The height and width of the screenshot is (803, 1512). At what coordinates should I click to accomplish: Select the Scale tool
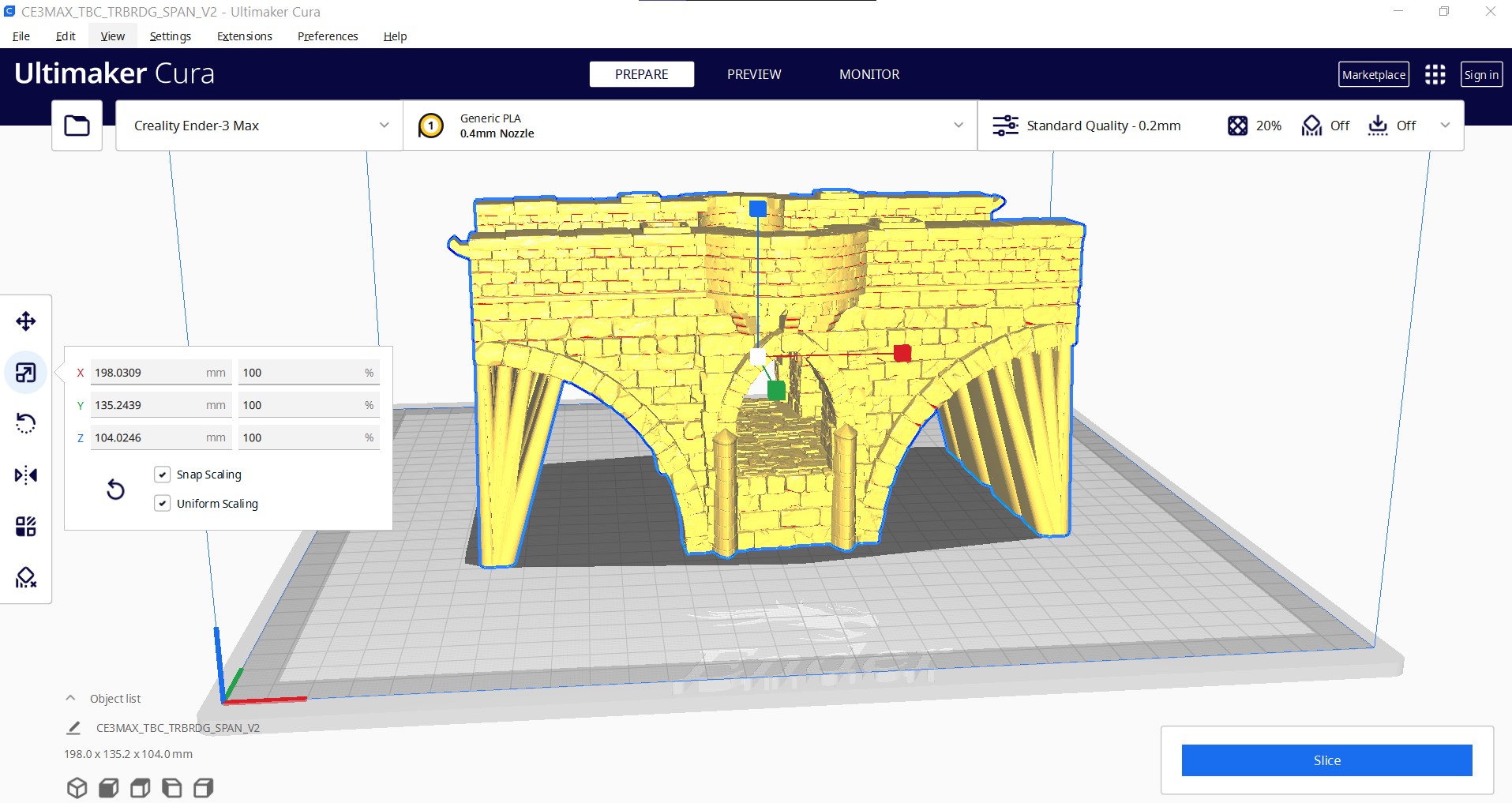pos(26,373)
